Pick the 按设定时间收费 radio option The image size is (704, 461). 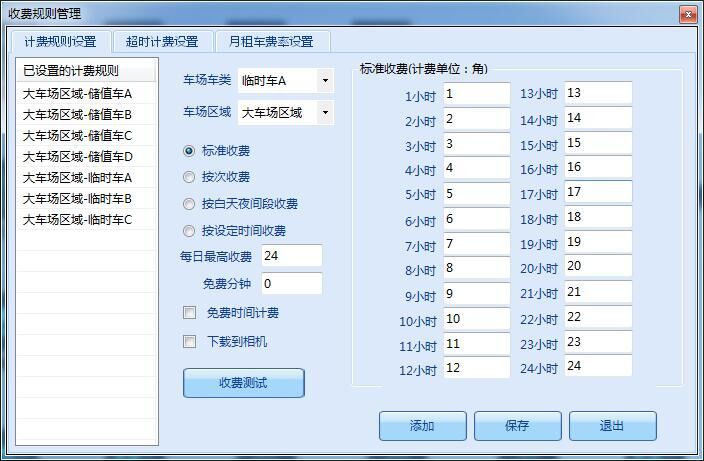[189, 231]
